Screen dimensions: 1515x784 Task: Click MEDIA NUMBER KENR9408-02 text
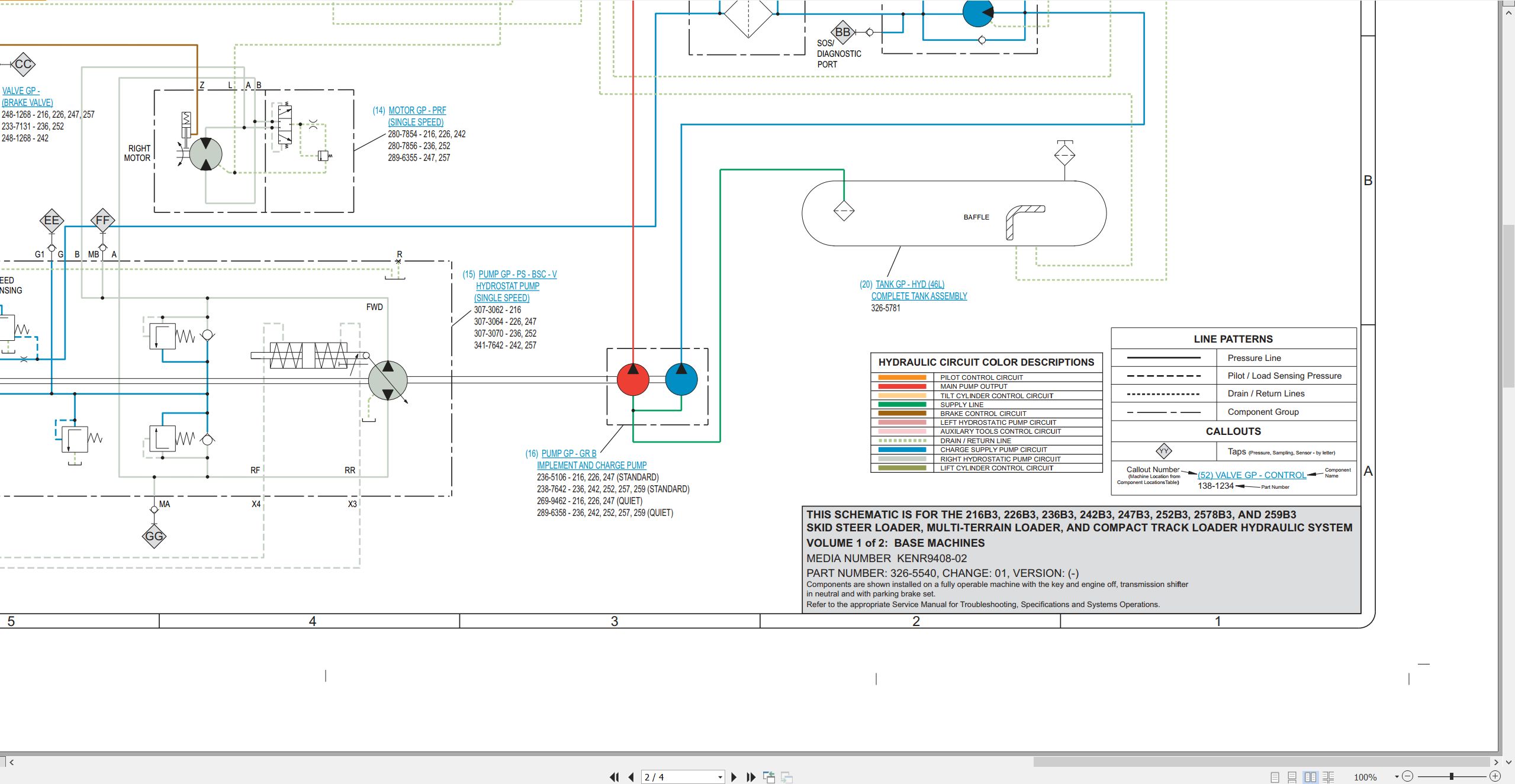tap(886, 559)
